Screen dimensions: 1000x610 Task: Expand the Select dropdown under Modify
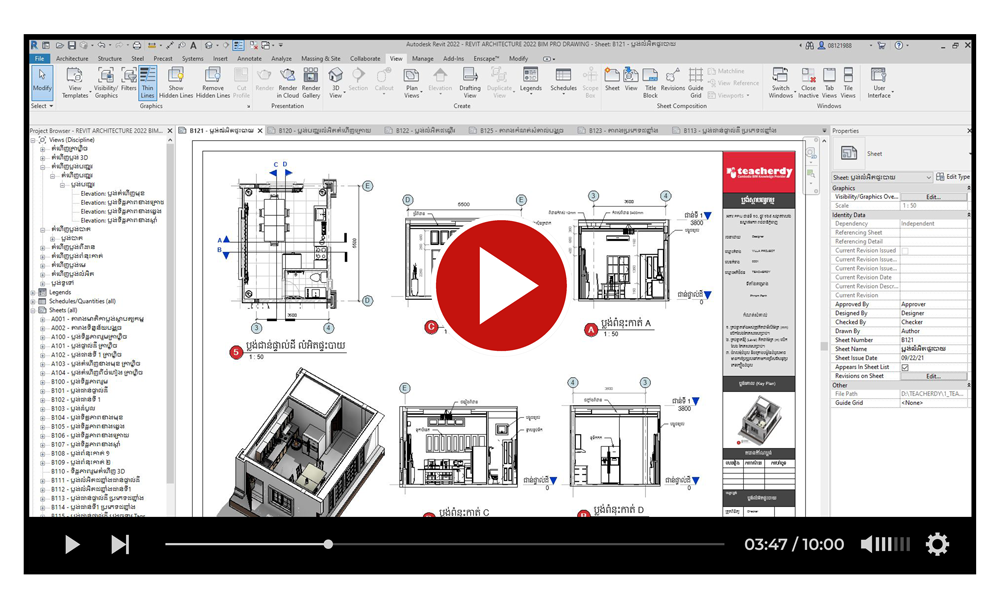coord(42,106)
